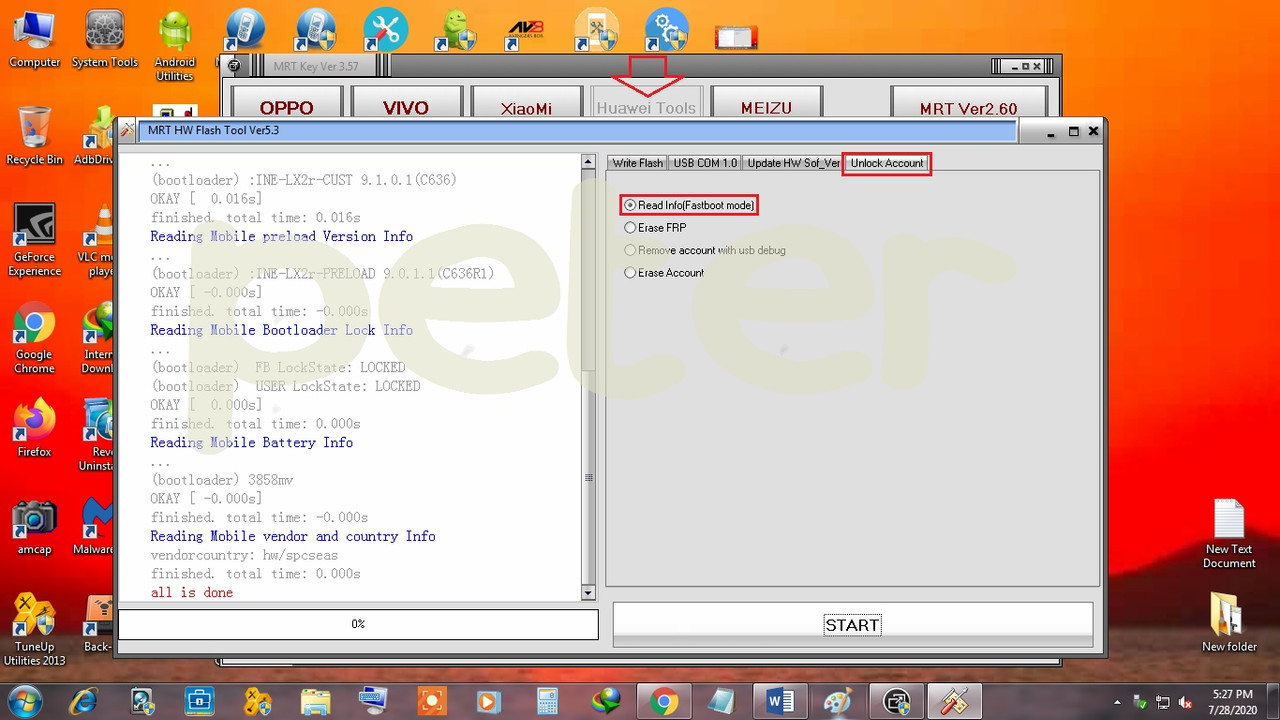Open the clock showing 5:27 PM
This screenshot has width=1280, height=720.
point(1231,701)
